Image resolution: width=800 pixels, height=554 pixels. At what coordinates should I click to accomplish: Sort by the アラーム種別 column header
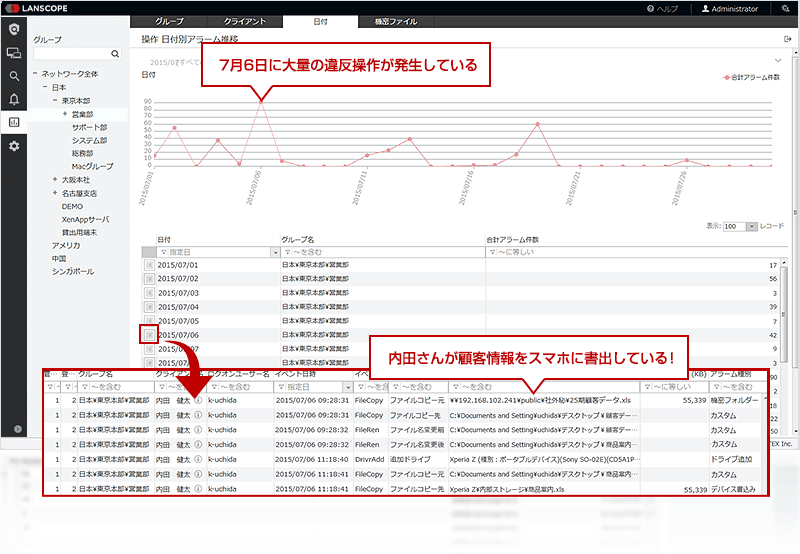click(731, 374)
